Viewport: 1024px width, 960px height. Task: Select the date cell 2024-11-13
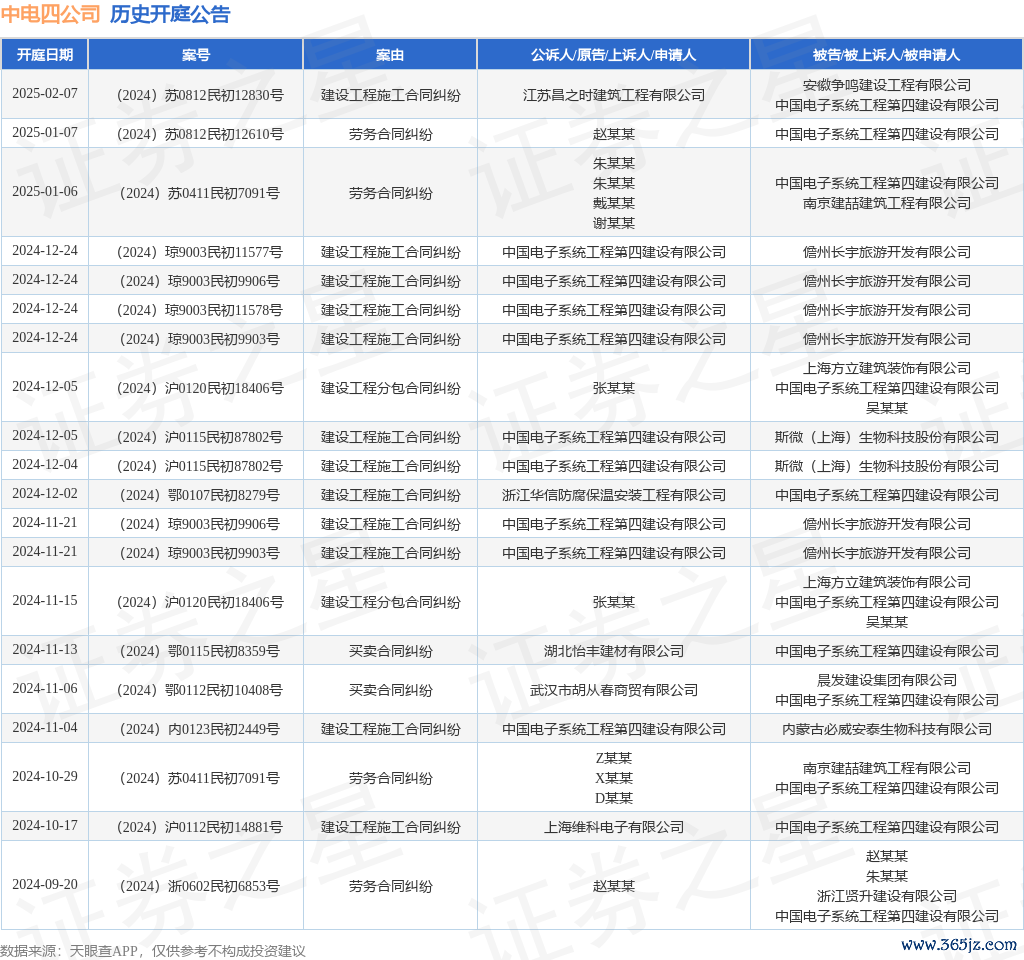44,649
